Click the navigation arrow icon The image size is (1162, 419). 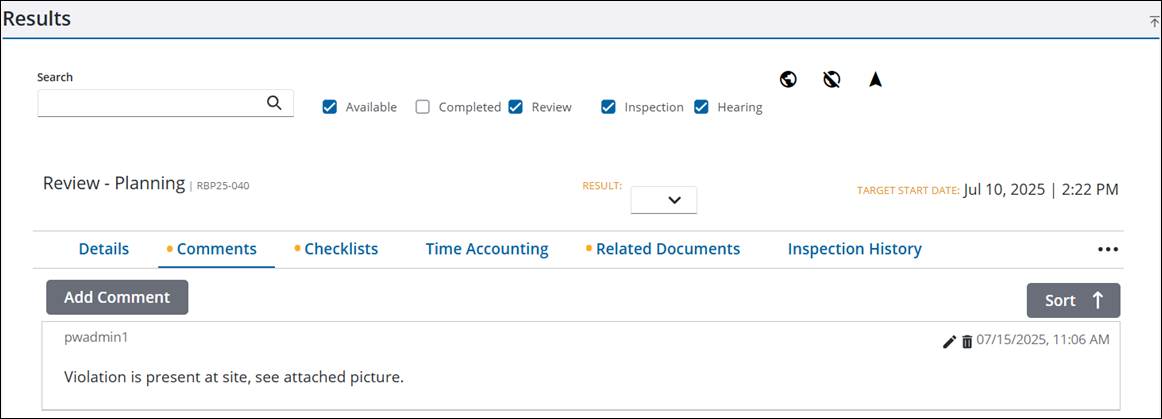[875, 79]
